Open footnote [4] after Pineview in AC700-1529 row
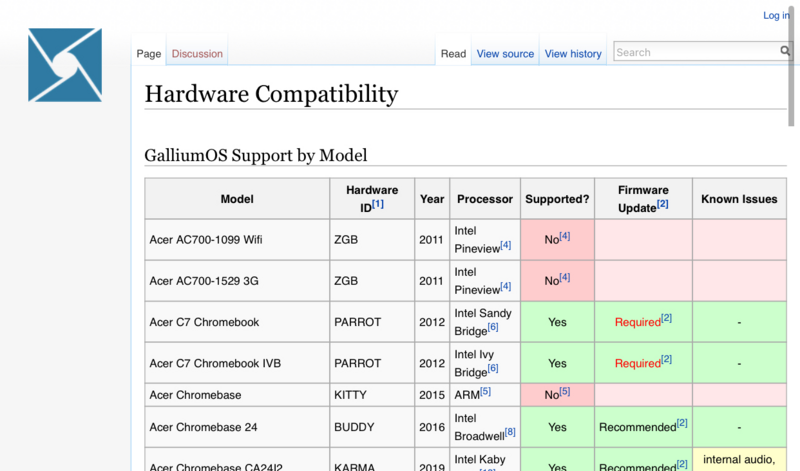This screenshot has height=471, width=800. pos(505,287)
